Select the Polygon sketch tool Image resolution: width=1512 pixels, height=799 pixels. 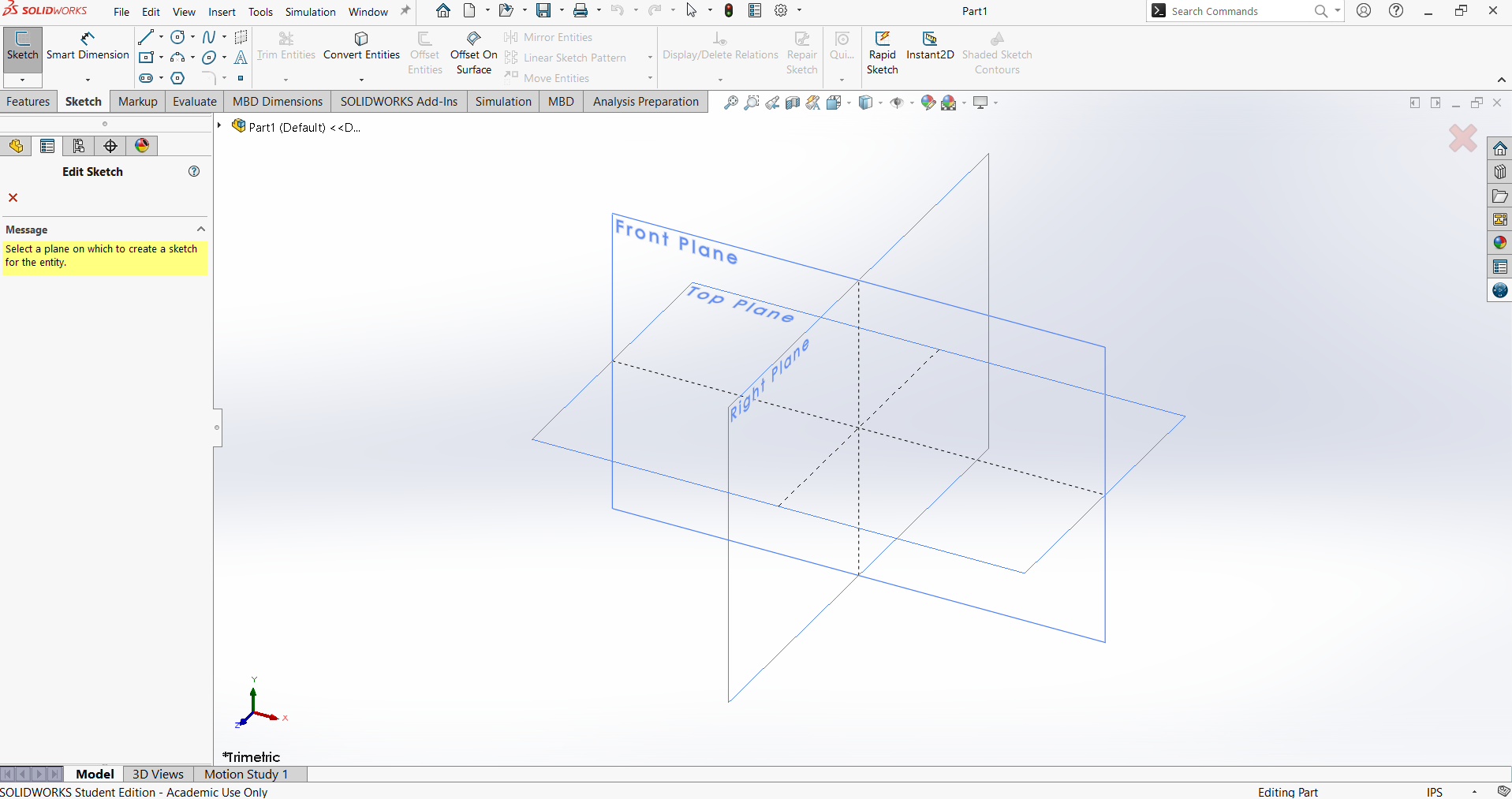tap(178, 78)
